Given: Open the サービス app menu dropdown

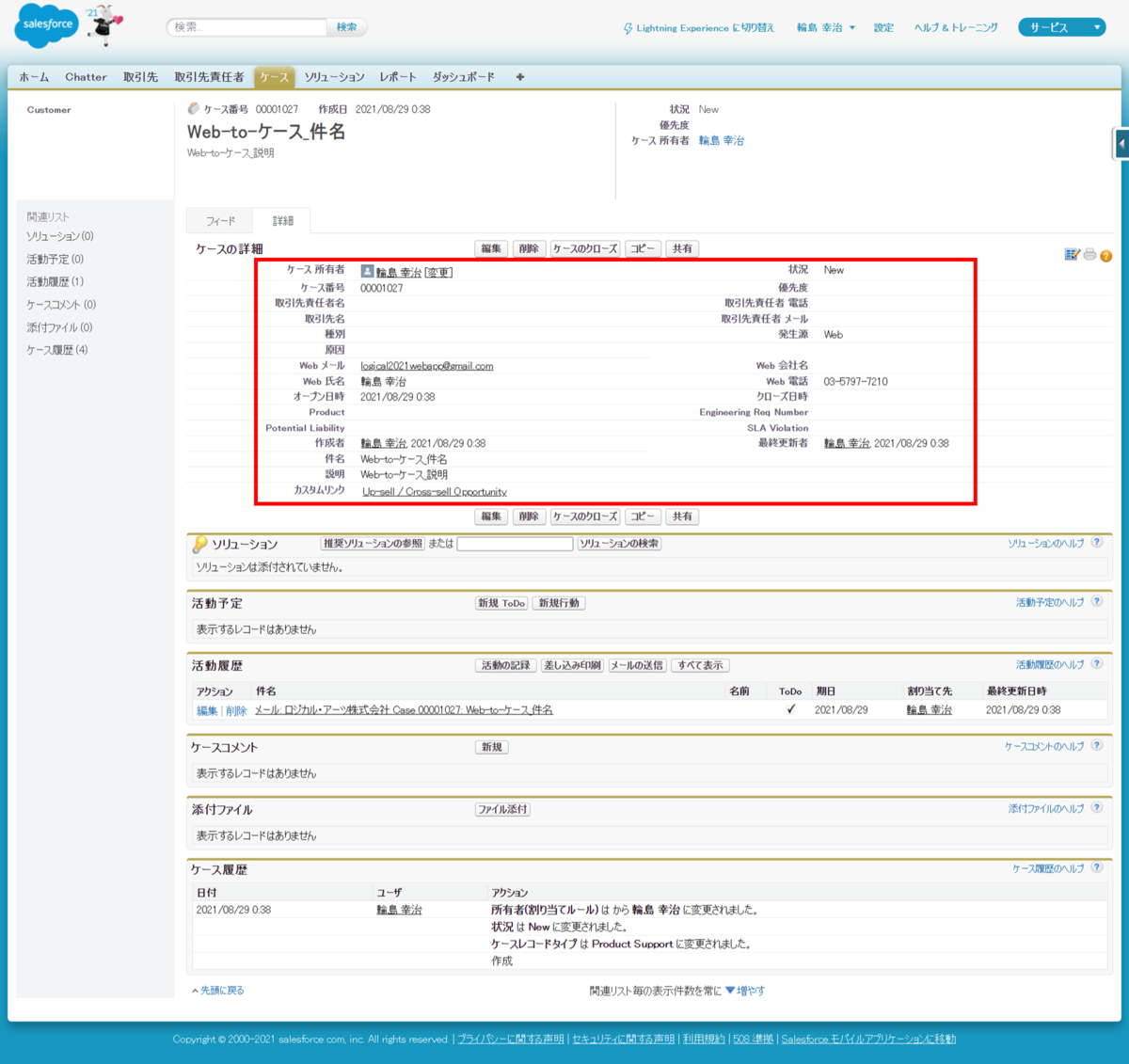Looking at the screenshot, I should coord(1061,28).
